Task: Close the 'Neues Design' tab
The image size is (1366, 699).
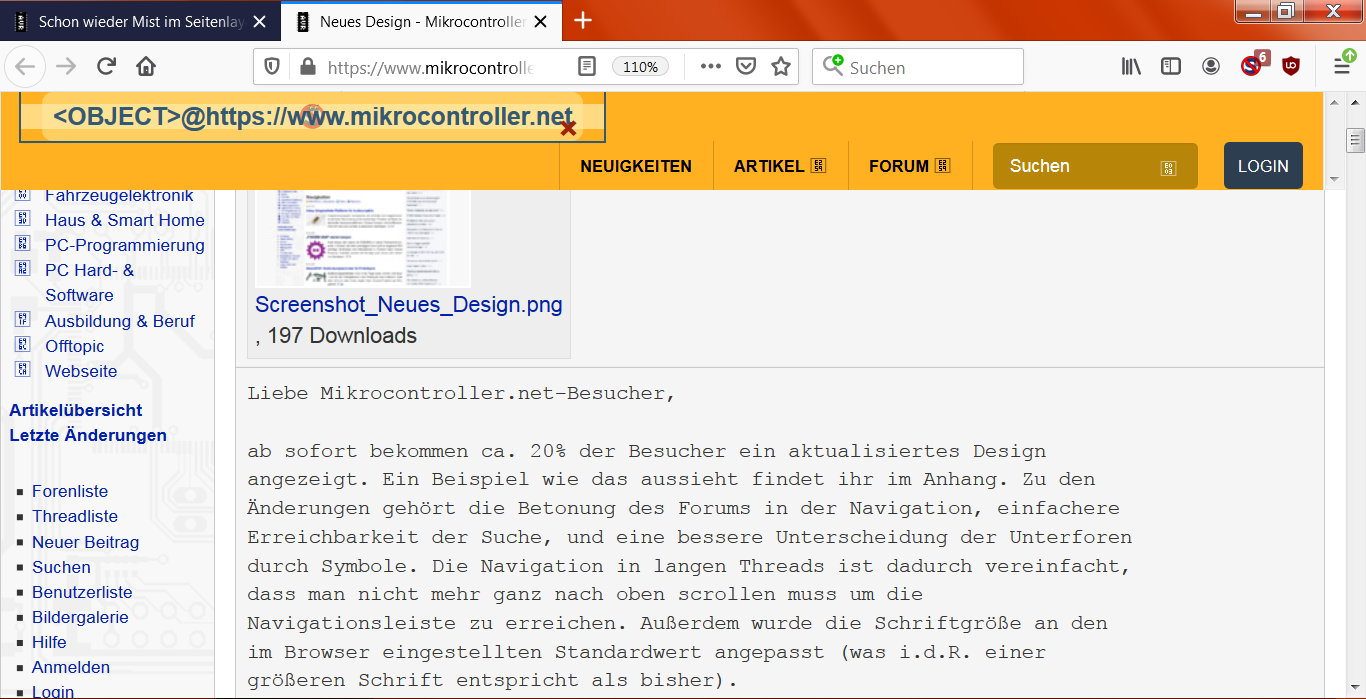Action: click(541, 21)
